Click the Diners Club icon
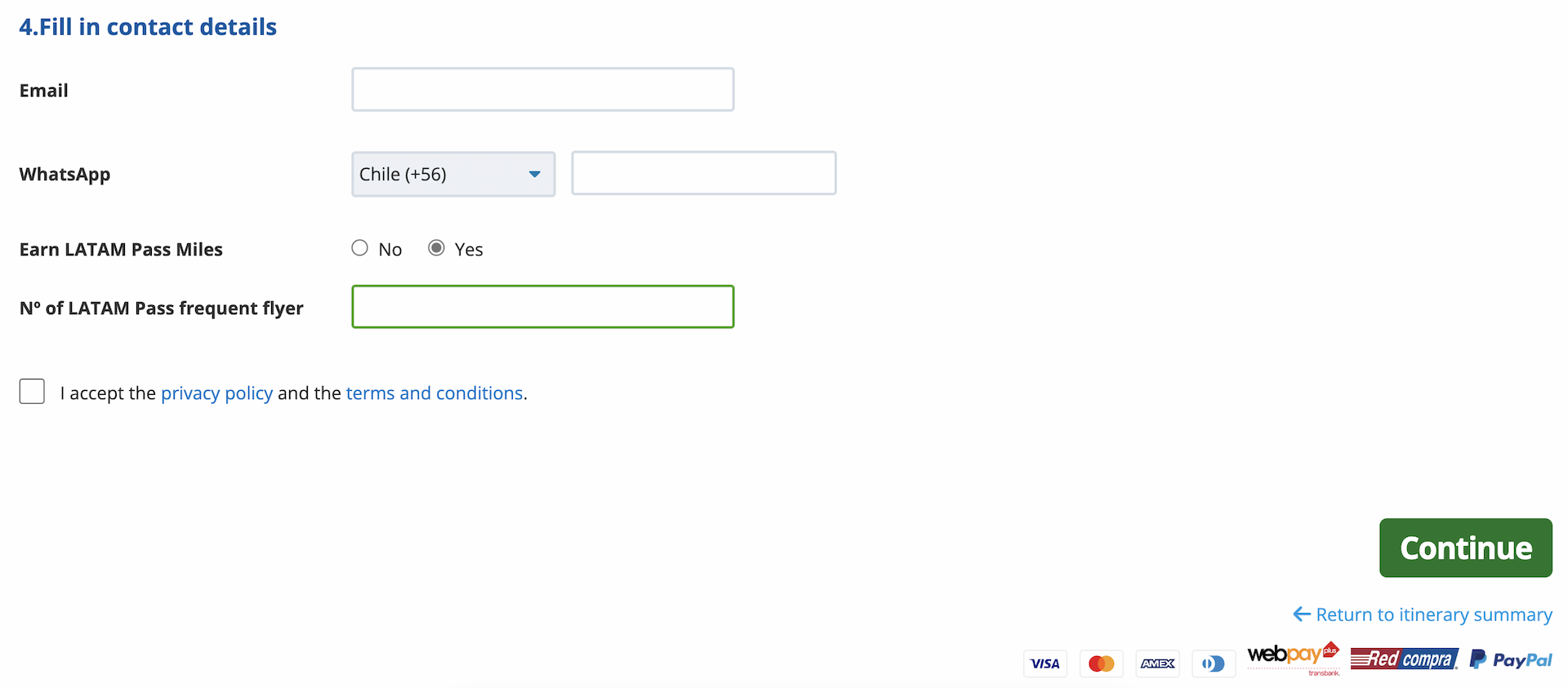The width and height of the screenshot is (1568, 688). pos(1214,664)
